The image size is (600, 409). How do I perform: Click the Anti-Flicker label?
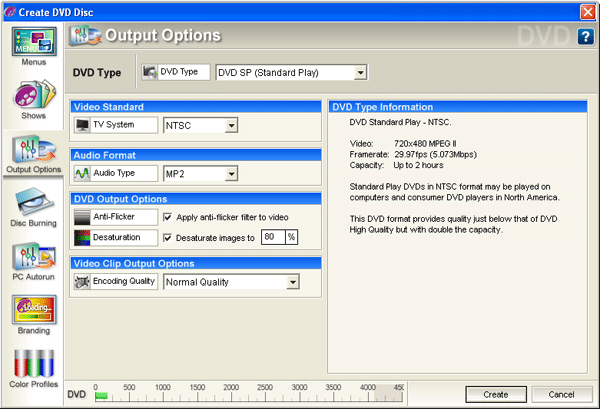[114, 217]
